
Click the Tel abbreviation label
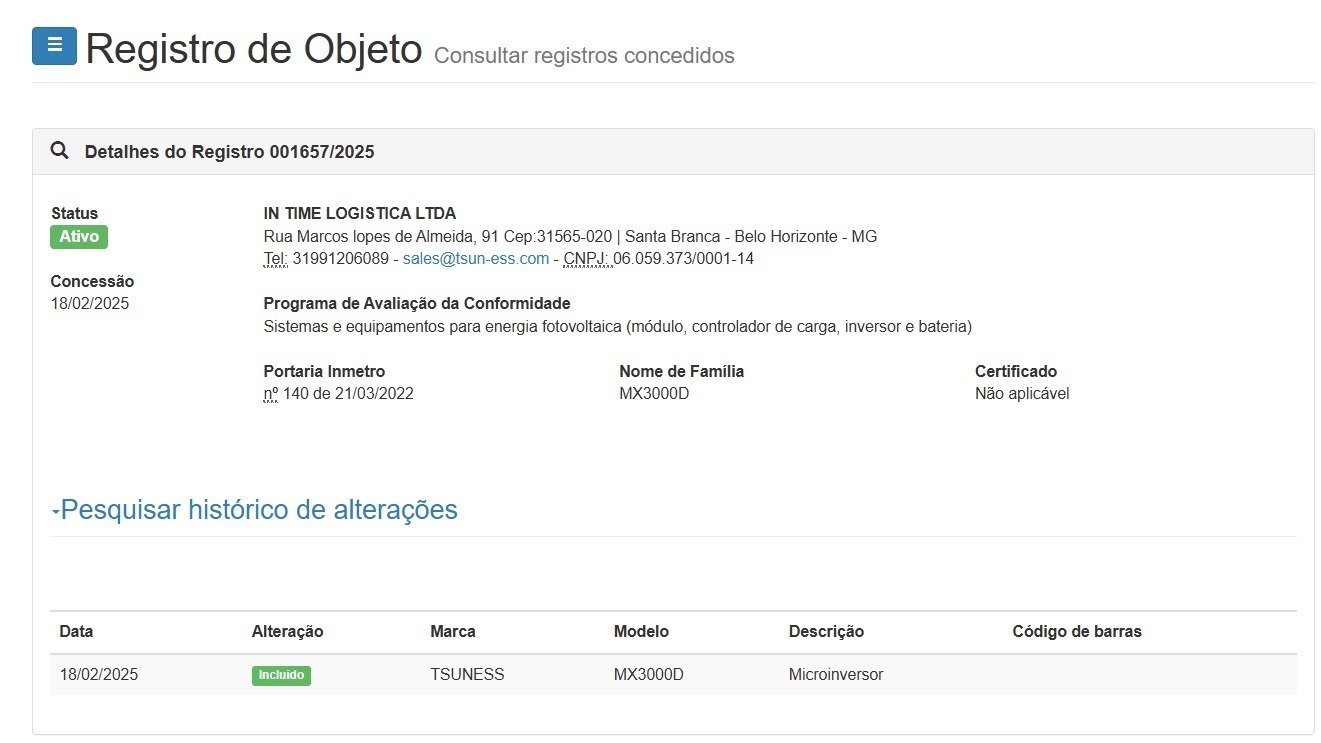[x=275, y=259]
